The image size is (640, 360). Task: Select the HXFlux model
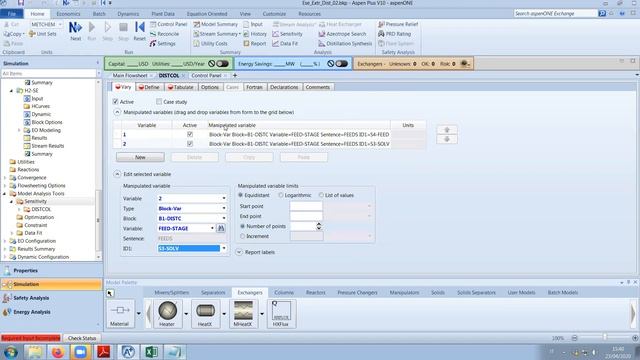pos(281,313)
